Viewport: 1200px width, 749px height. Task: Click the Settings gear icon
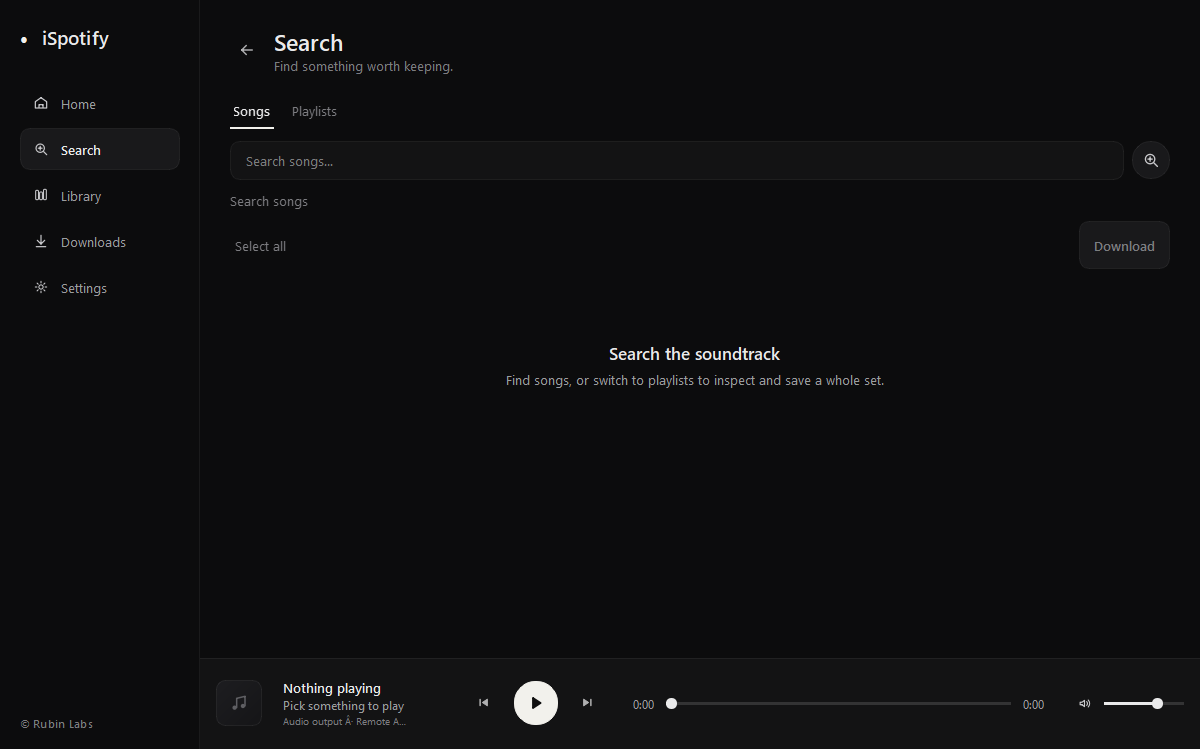pyautogui.click(x=41, y=287)
